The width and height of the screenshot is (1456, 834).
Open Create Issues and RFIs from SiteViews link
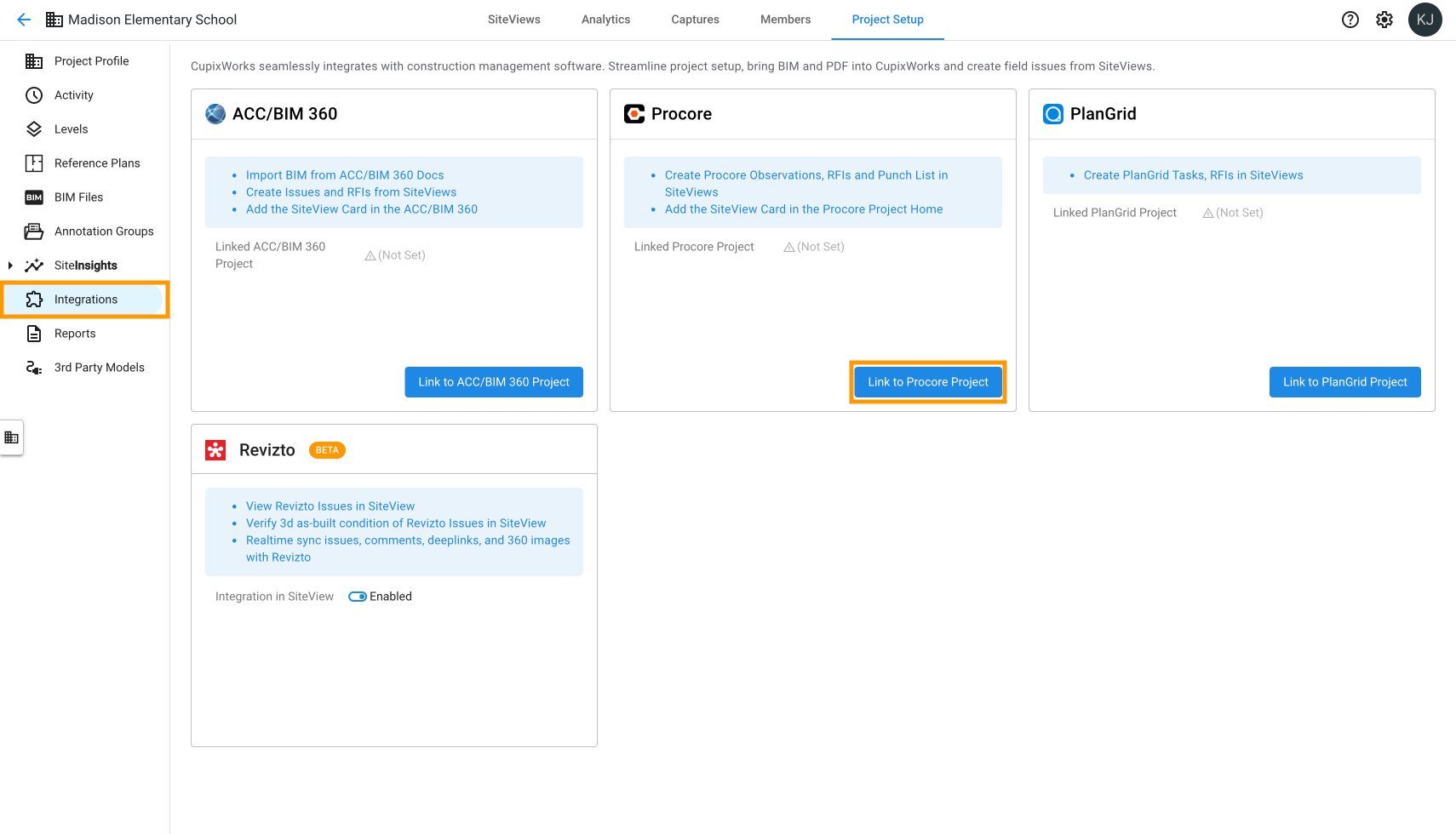(x=351, y=192)
